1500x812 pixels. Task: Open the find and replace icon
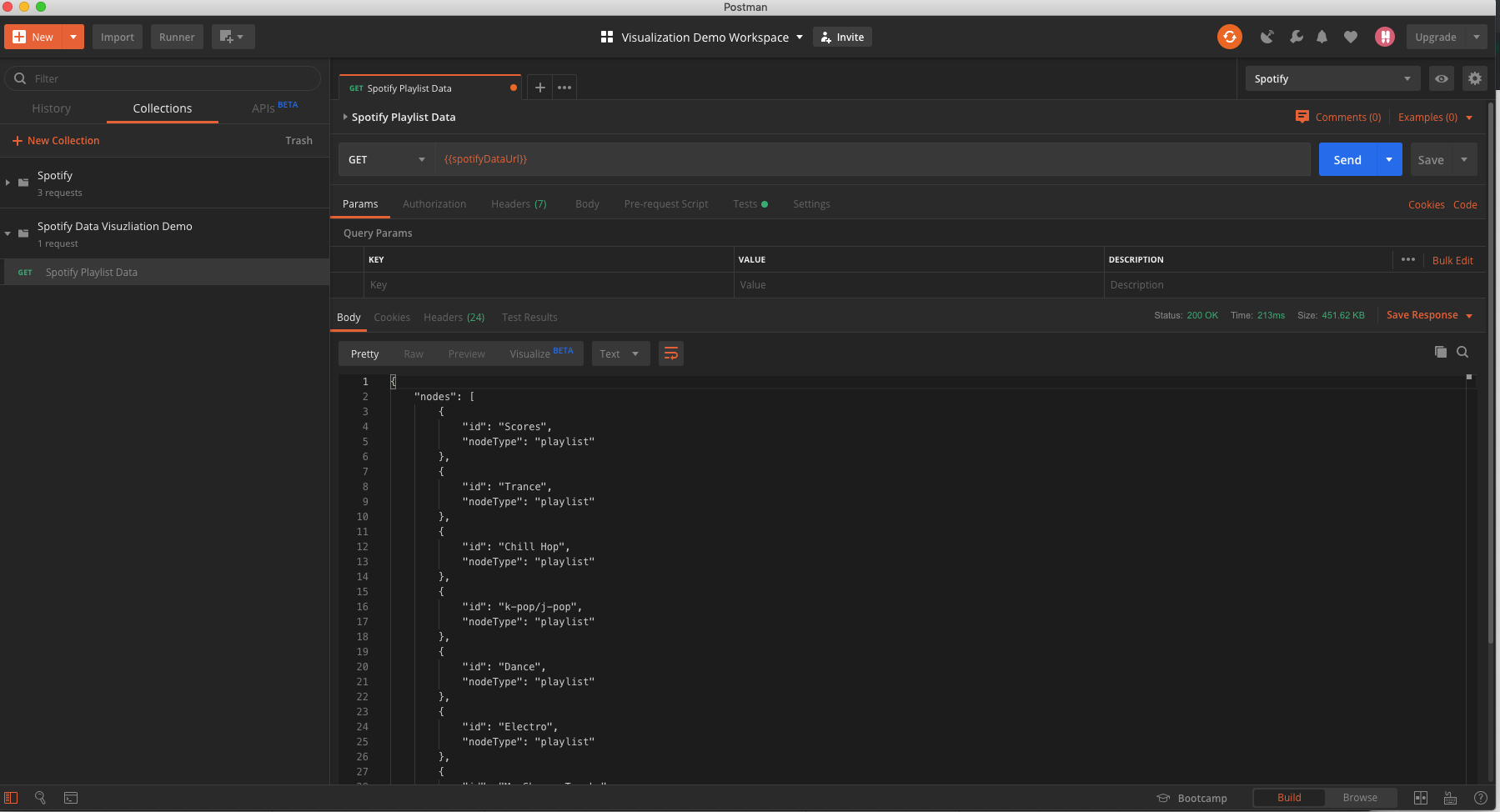tap(40, 798)
